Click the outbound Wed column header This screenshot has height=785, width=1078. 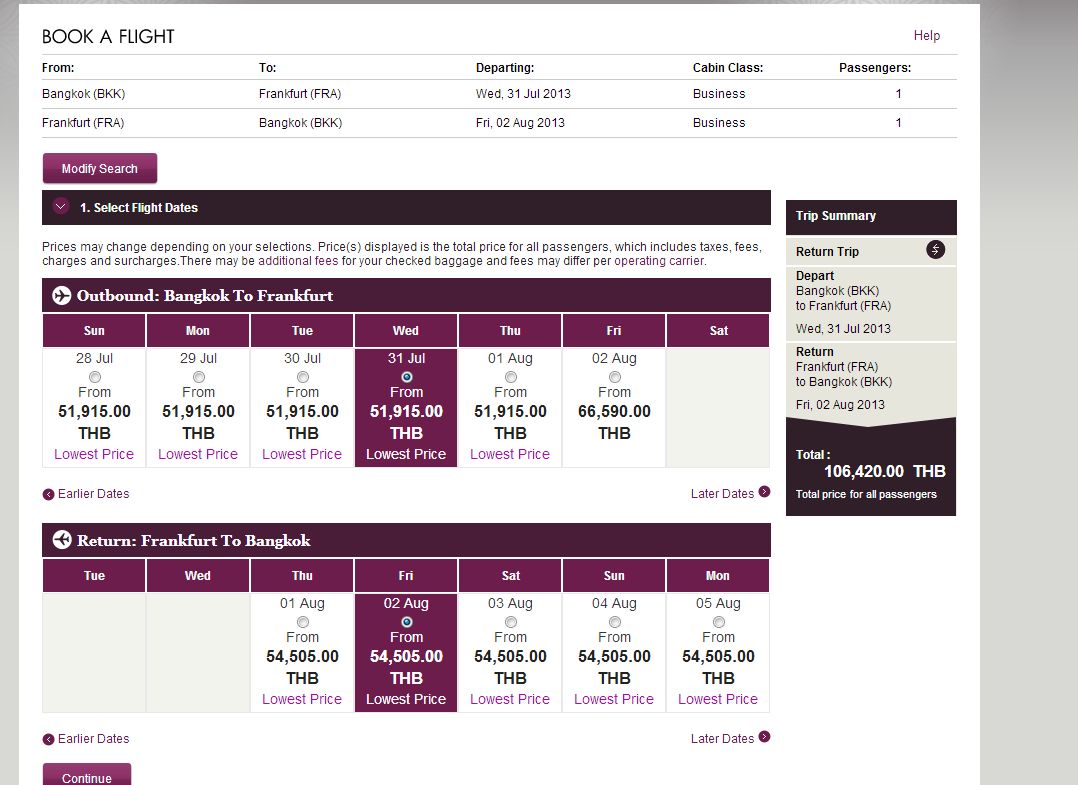pyautogui.click(x=406, y=331)
